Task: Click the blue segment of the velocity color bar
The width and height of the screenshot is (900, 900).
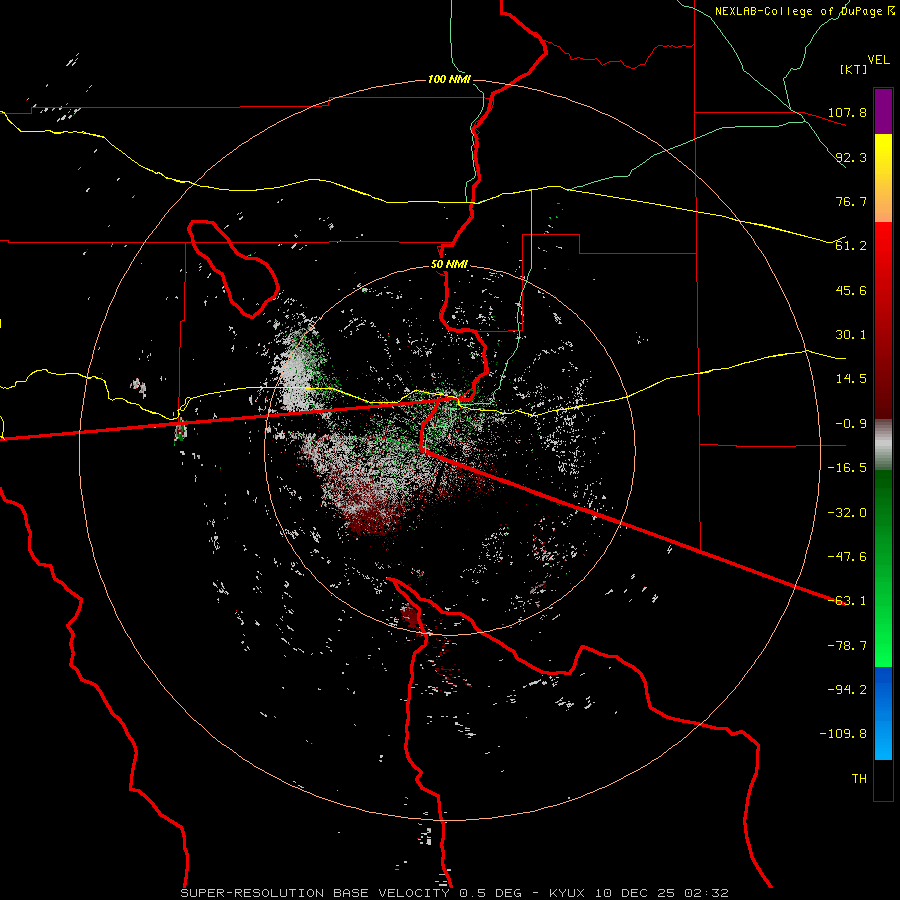Action: [x=883, y=713]
